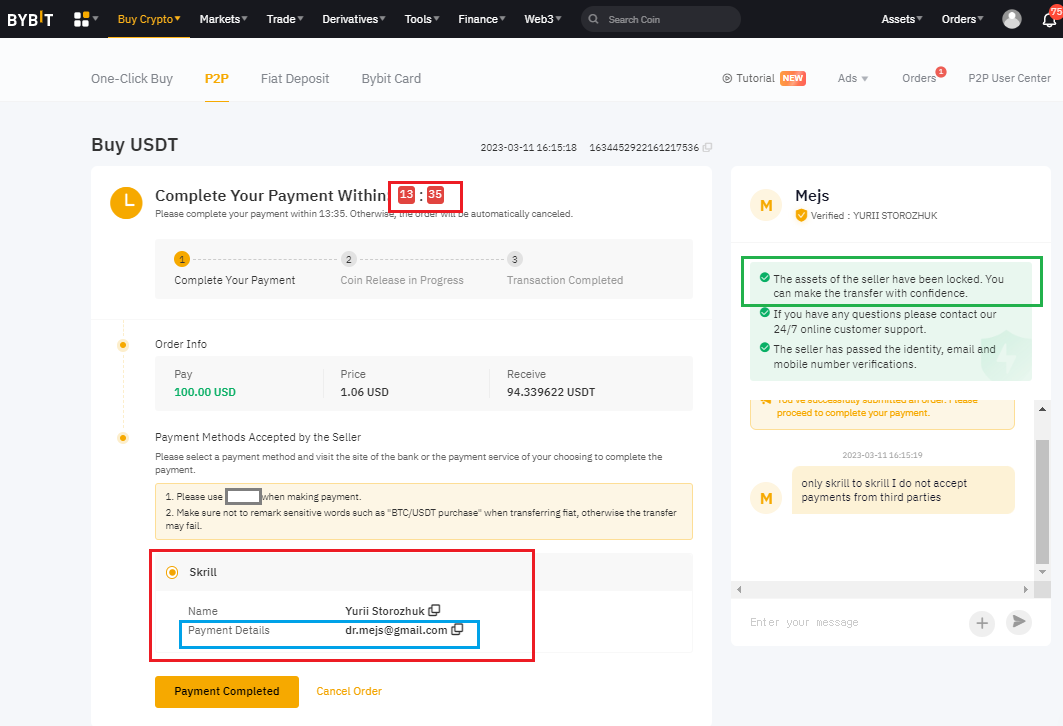Click the attachment plus icon in chat
The height and width of the screenshot is (726, 1063).
click(982, 623)
